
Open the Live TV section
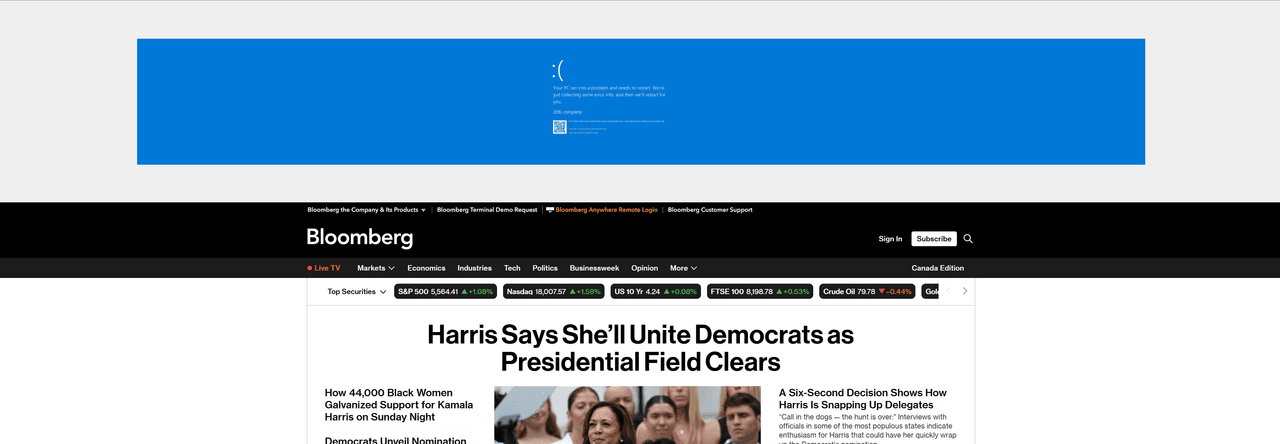(324, 268)
